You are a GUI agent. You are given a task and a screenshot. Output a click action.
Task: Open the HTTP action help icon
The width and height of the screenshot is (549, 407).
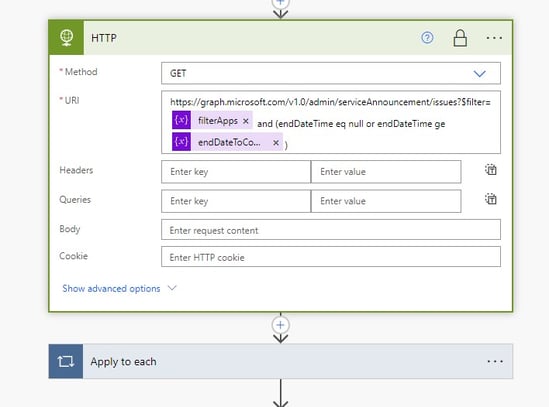pyautogui.click(x=427, y=37)
